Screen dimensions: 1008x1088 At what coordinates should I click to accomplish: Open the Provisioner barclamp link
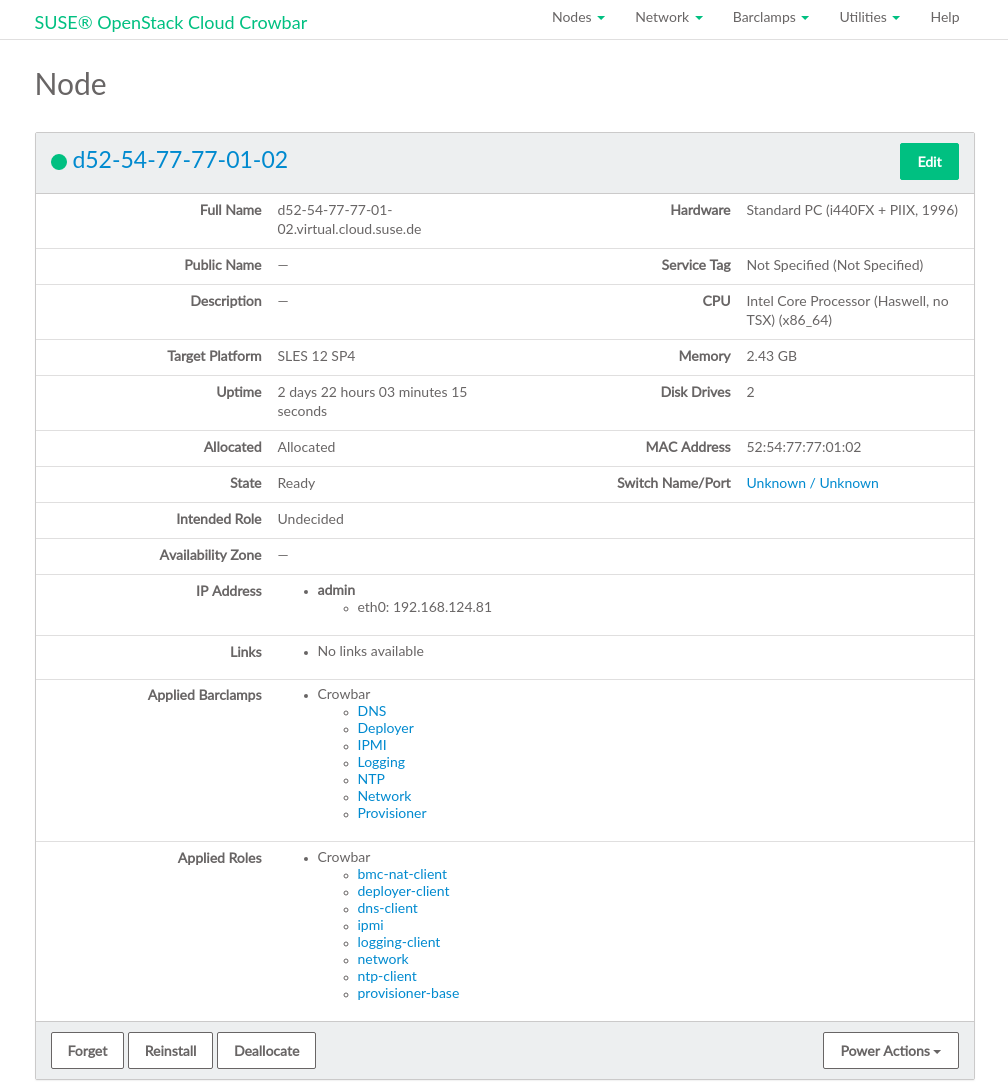coord(392,813)
